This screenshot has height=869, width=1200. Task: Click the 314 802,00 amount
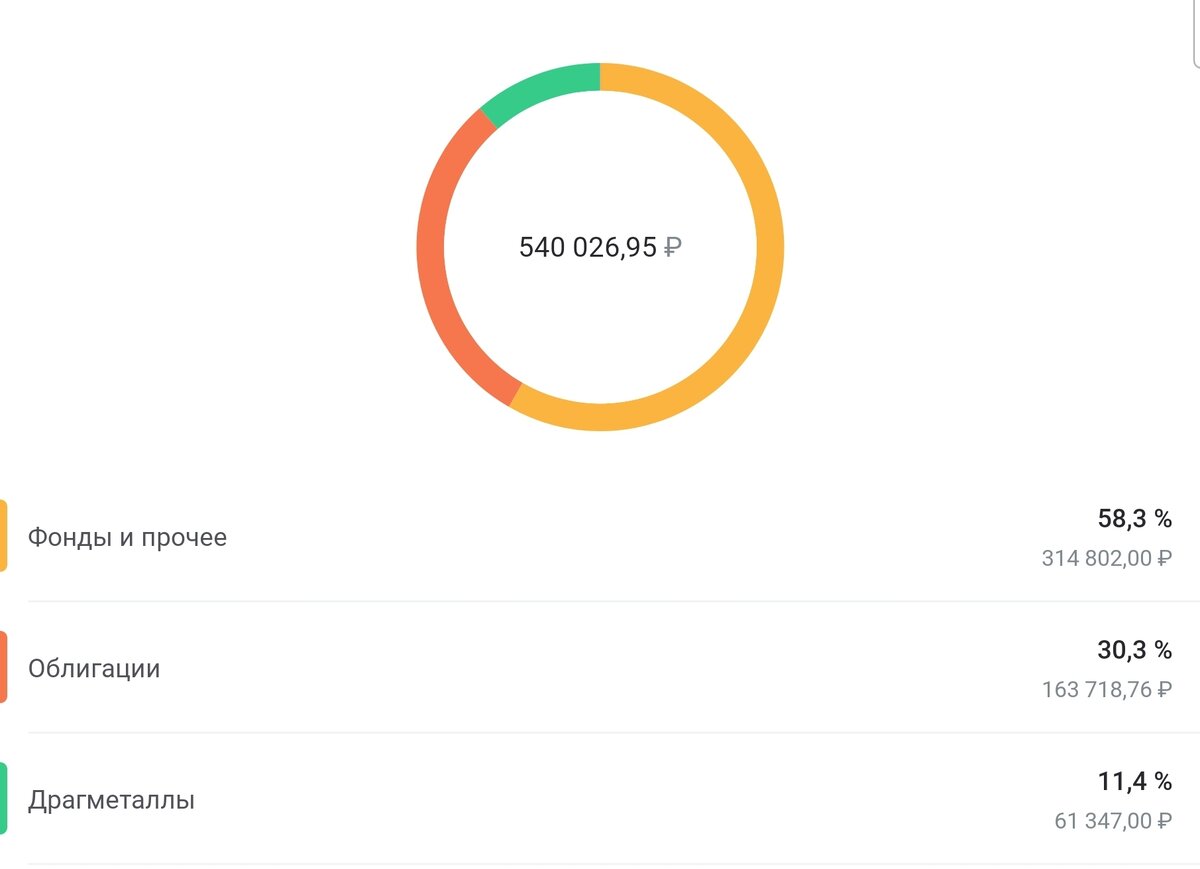1097,559
